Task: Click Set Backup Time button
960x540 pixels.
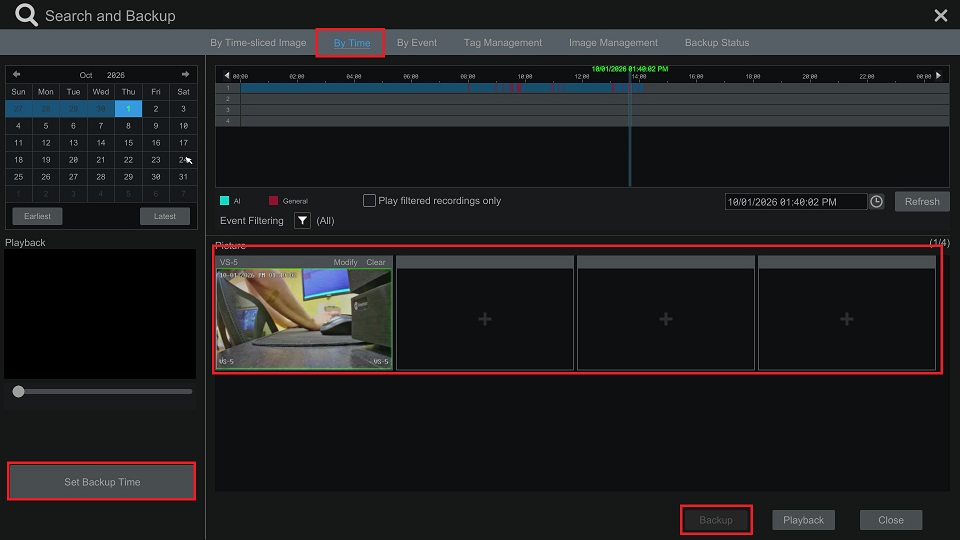Action: [x=102, y=482]
